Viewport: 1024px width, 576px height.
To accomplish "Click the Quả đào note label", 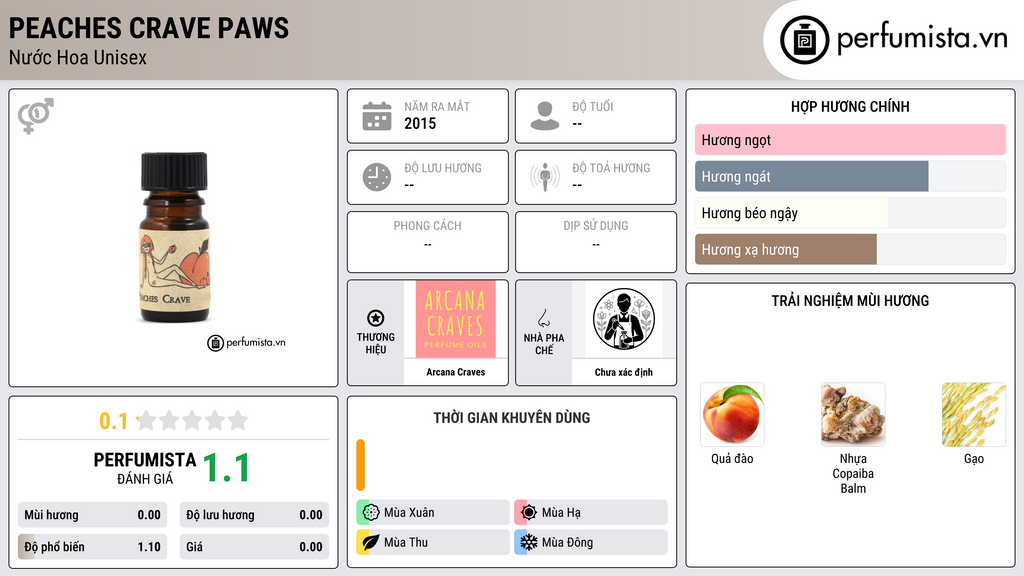I will pos(732,458).
